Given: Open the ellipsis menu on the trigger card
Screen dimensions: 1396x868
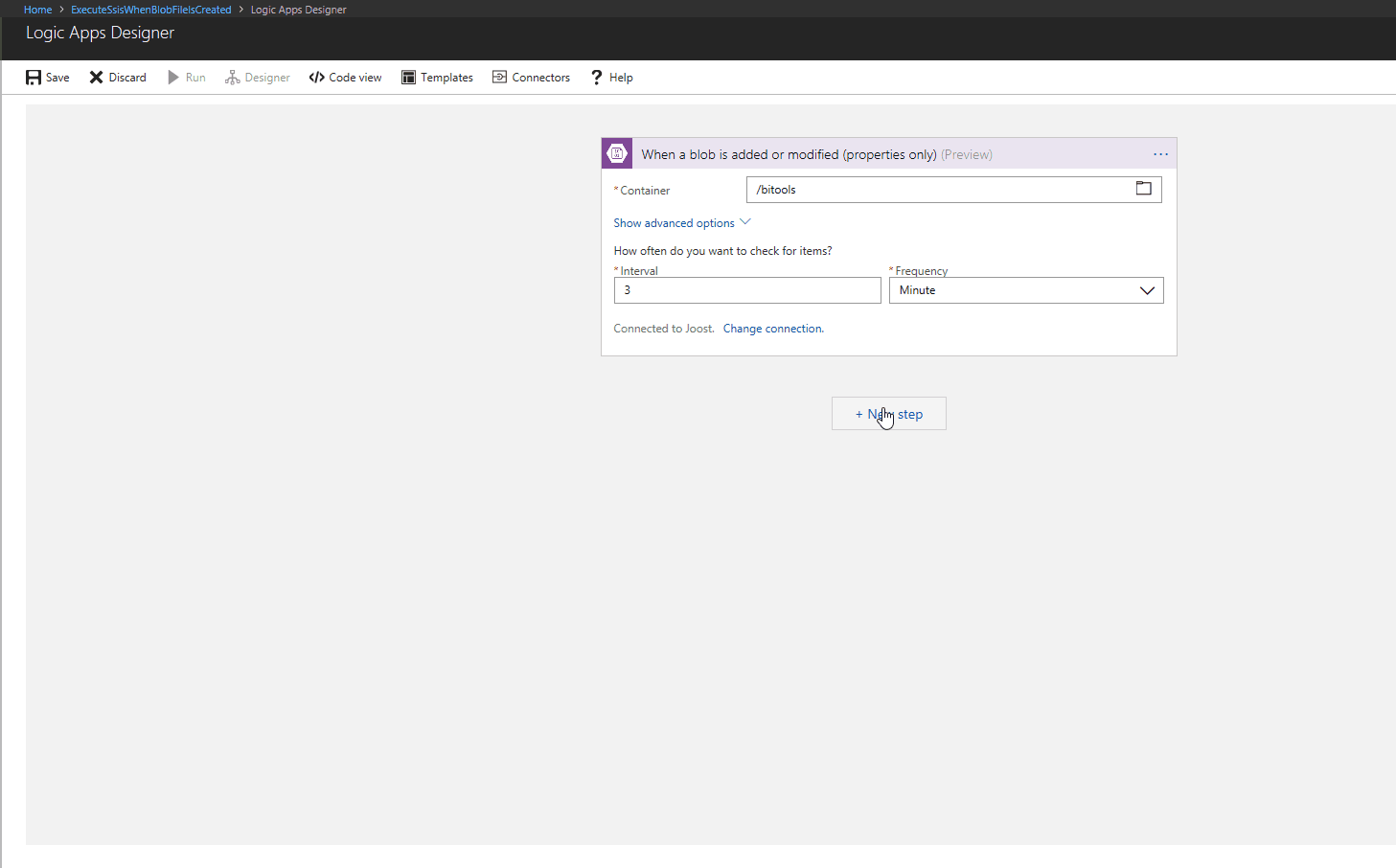Looking at the screenshot, I should pyautogui.click(x=1160, y=153).
